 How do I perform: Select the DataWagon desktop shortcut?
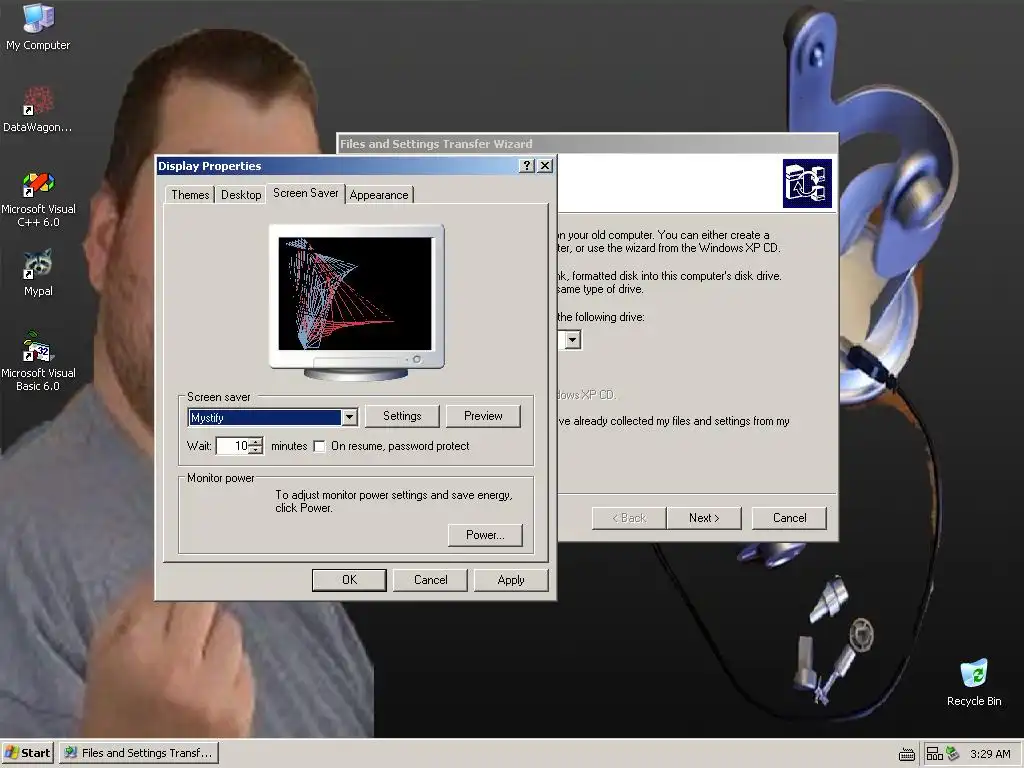click(38, 109)
